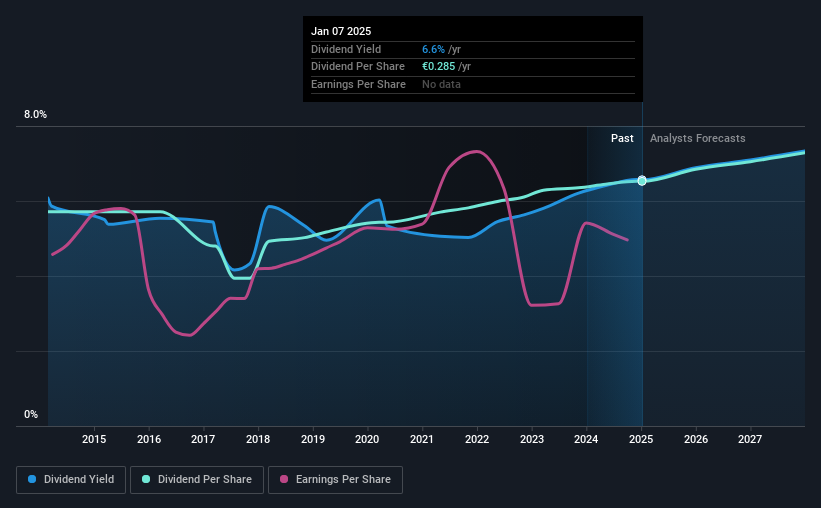The height and width of the screenshot is (508, 821).
Task: Click the 2023 x-axis label
Action: [x=532, y=439]
